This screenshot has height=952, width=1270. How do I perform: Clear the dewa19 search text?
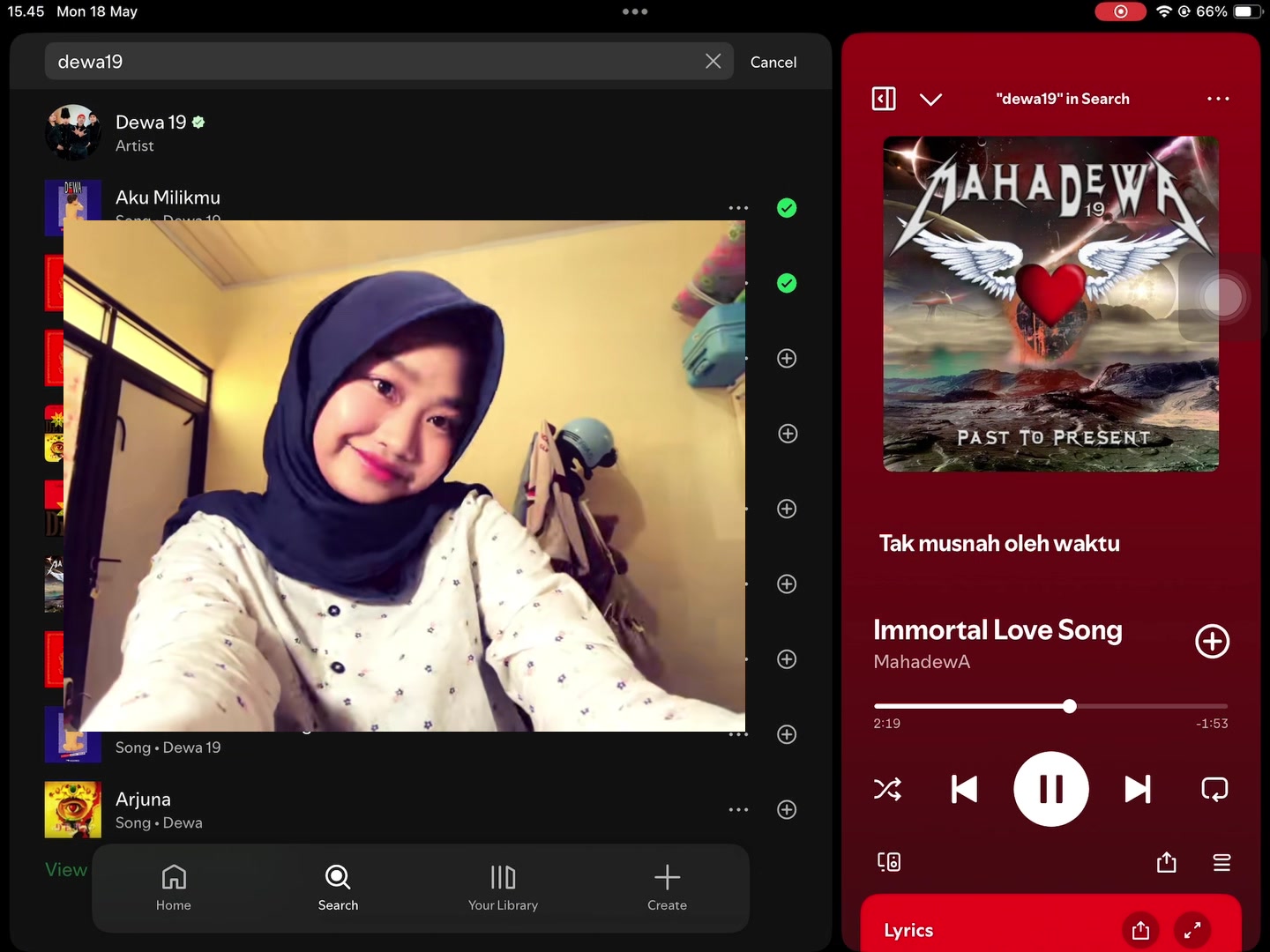(x=713, y=61)
